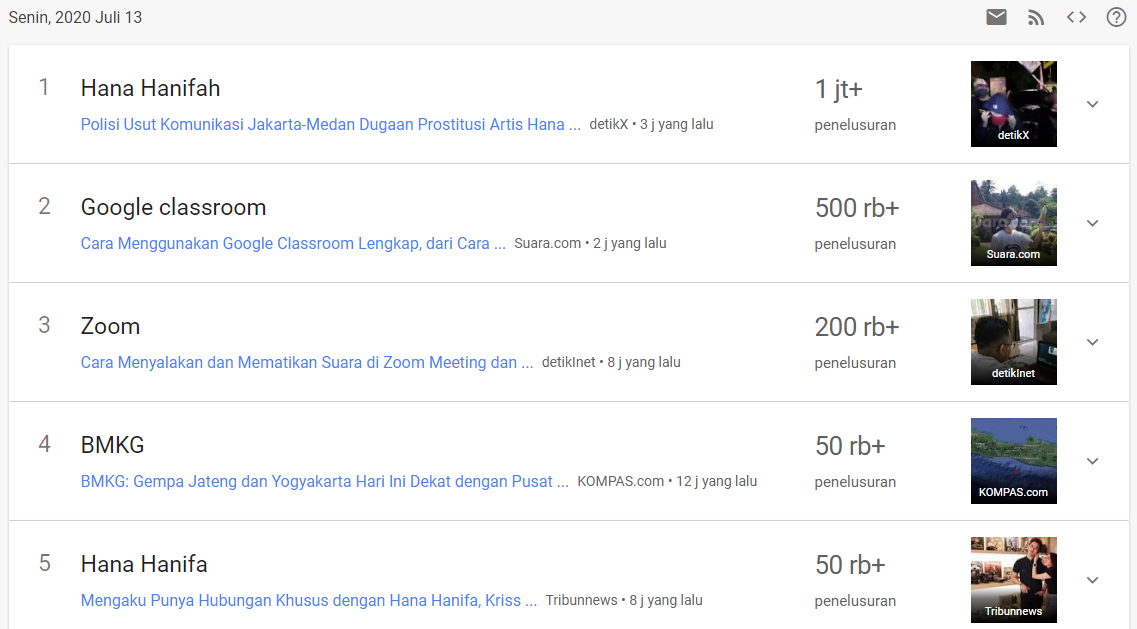
Task: Click the KOMPAS.com source label text
Action: pyautogui.click(x=621, y=482)
